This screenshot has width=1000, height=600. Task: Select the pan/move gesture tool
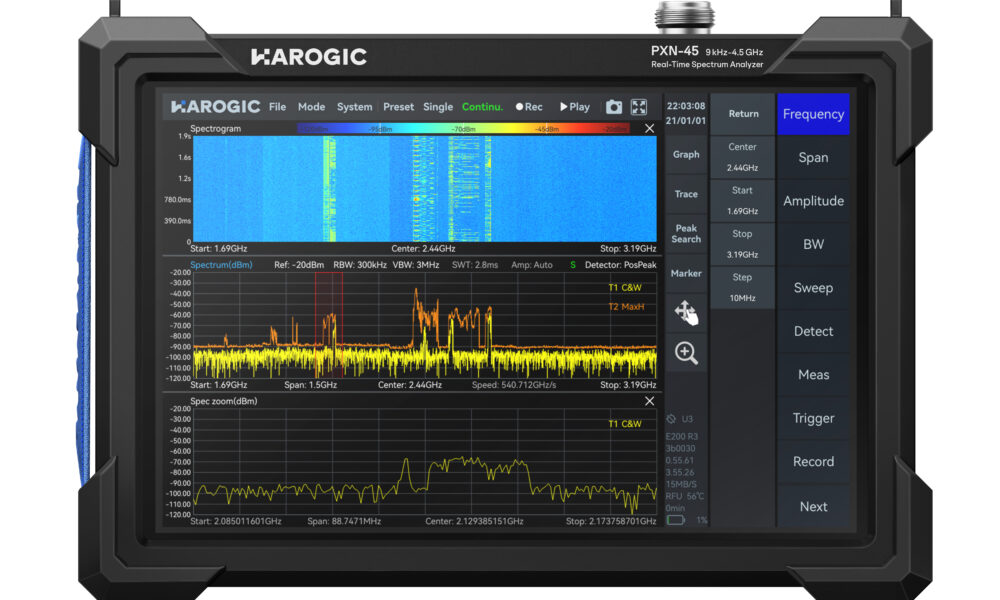686,313
